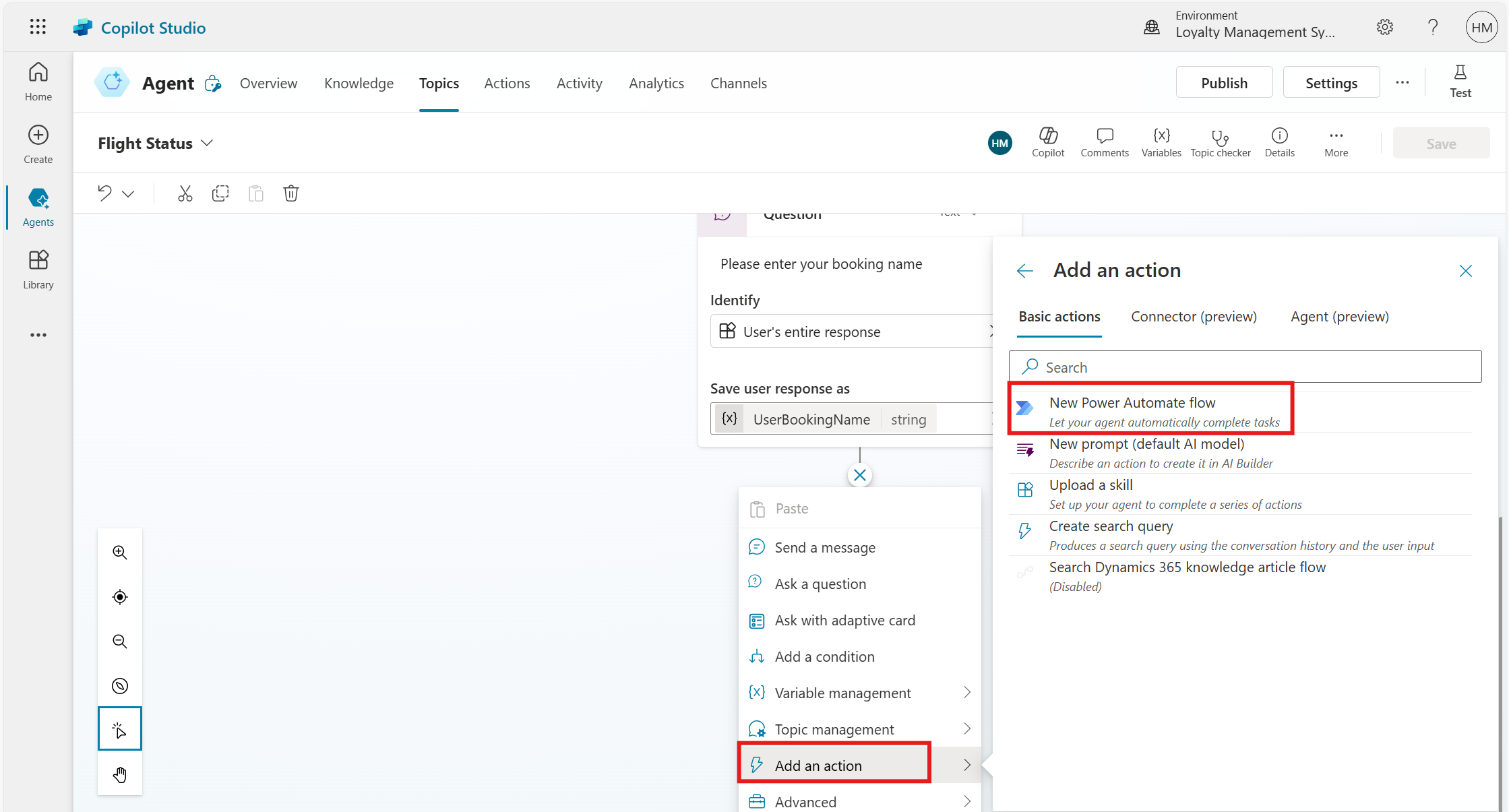Click the reset to center target icon
1509x812 pixels.
pyautogui.click(x=120, y=597)
